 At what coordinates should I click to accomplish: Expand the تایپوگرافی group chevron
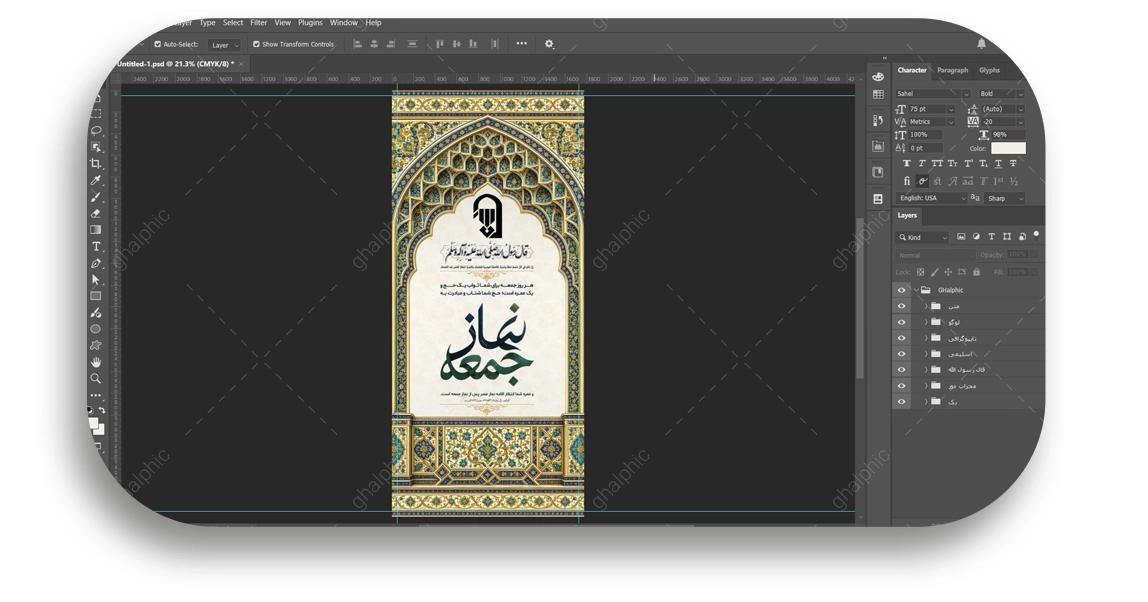(925, 338)
